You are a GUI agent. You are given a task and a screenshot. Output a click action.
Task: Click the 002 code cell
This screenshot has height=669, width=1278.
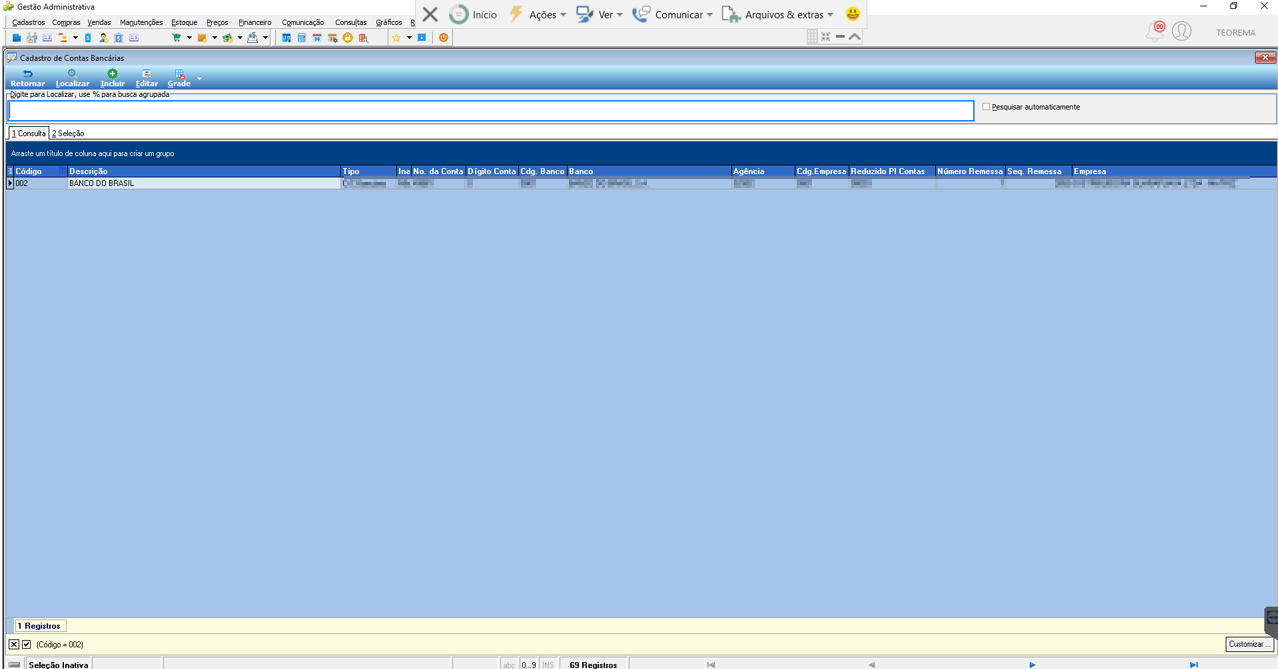tap(40, 183)
